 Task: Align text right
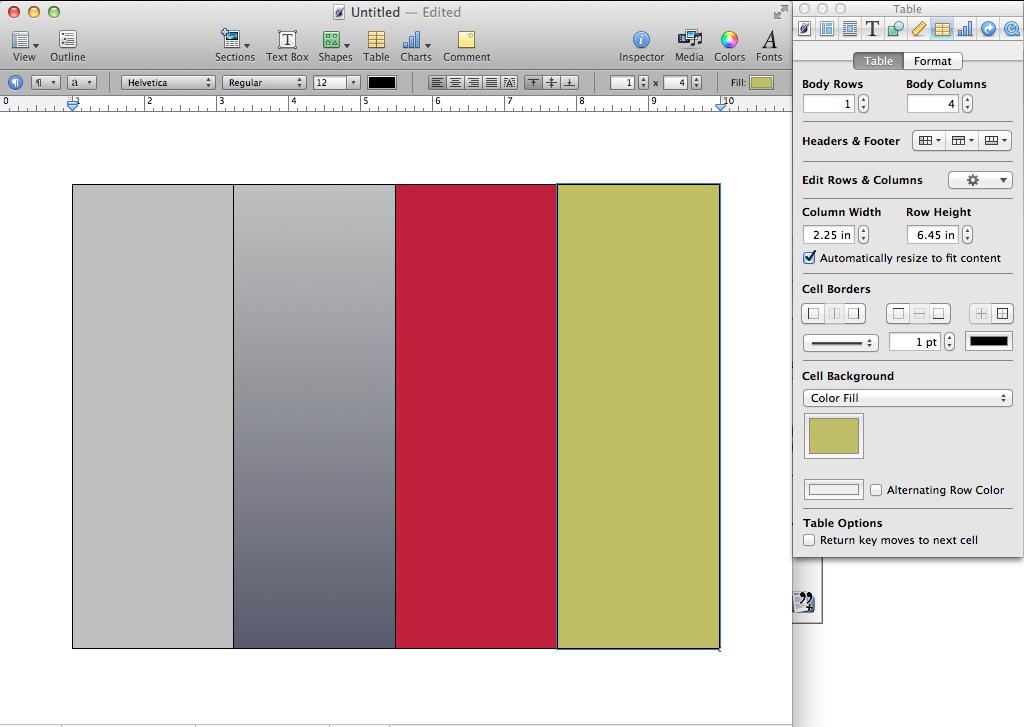click(473, 82)
